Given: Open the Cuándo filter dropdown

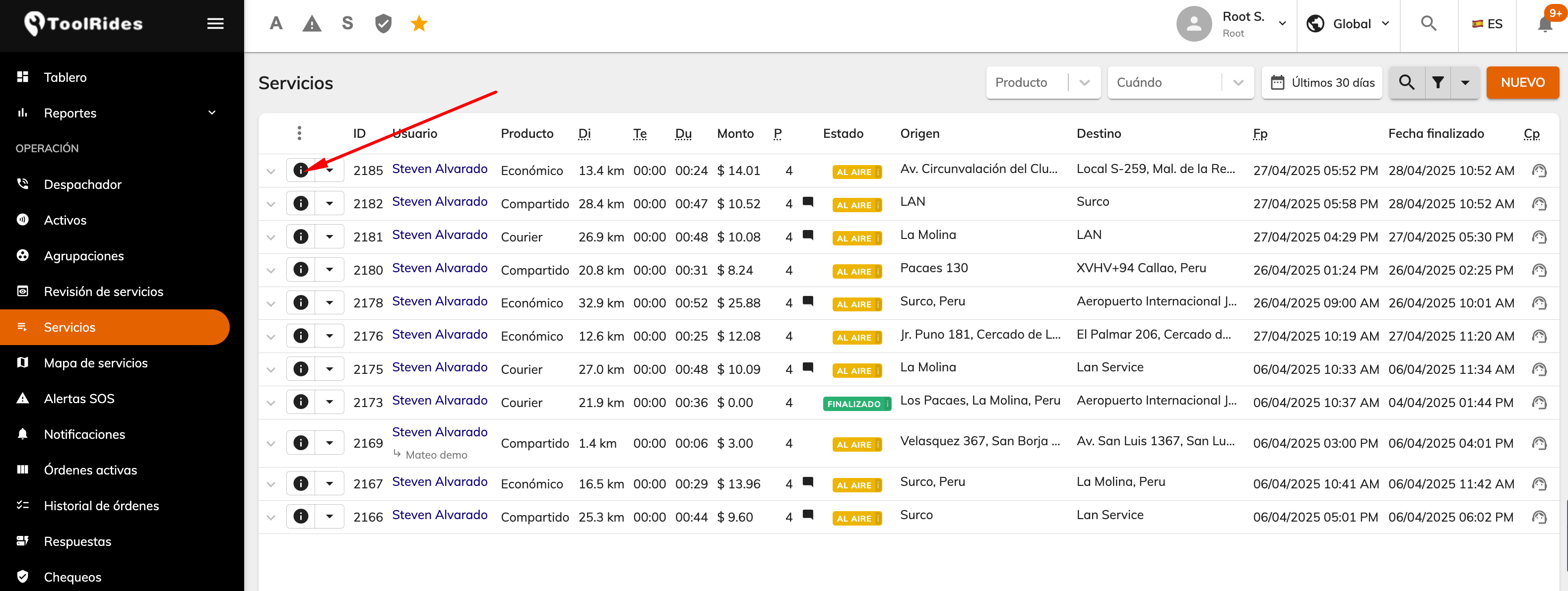Looking at the screenshot, I should point(1180,83).
